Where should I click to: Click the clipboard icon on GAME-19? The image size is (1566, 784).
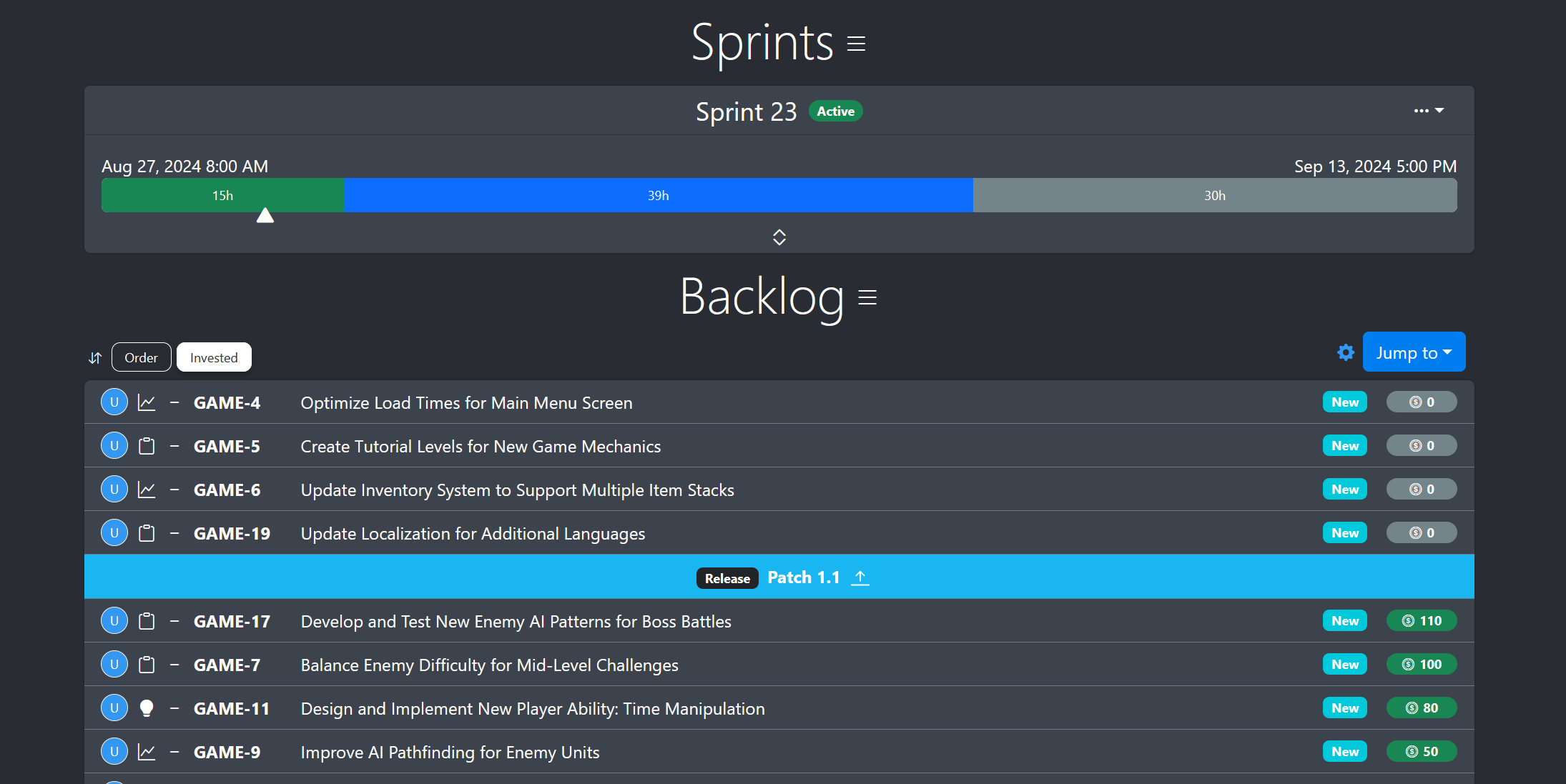[146, 532]
